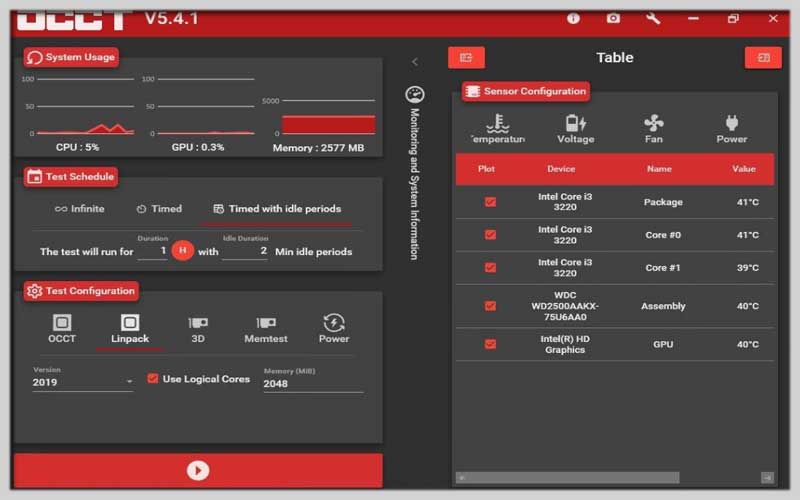Image resolution: width=800 pixels, height=500 pixels.
Task: Select the Linpack test
Action: click(130, 329)
